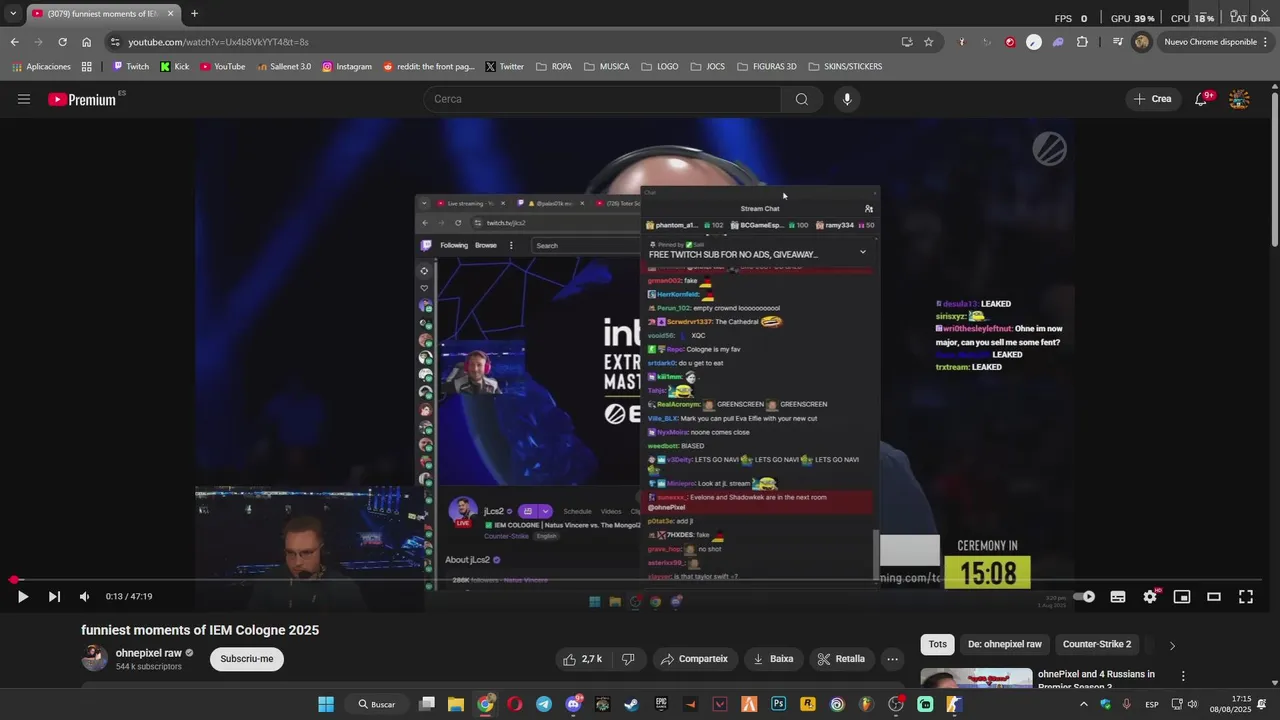The height and width of the screenshot is (720, 1280).
Task: Open Aplicaciones apps shortcut
Action: pyautogui.click(x=41, y=67)
